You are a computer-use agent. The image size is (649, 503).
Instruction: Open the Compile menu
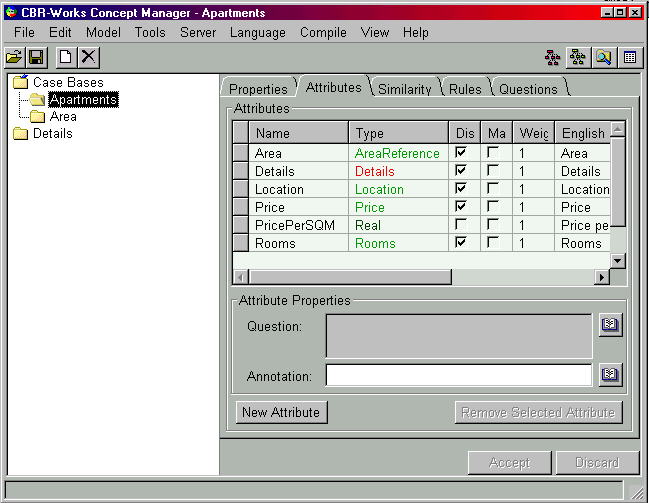click(323, 32)
